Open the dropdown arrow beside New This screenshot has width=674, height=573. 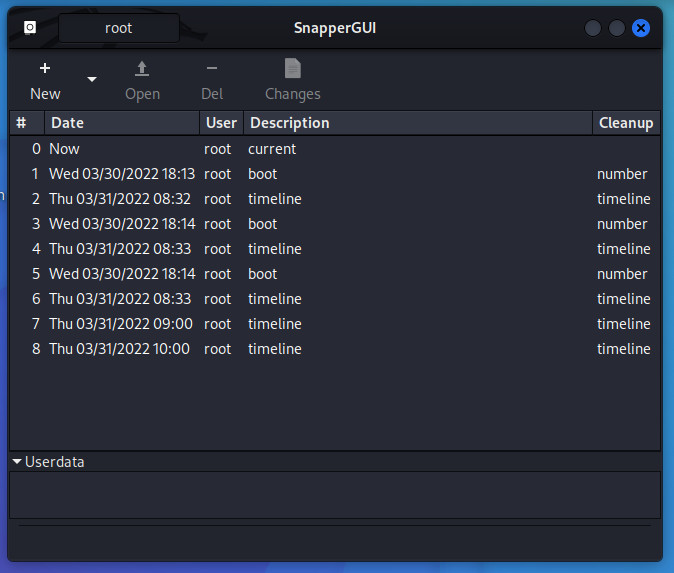point(92,80)
